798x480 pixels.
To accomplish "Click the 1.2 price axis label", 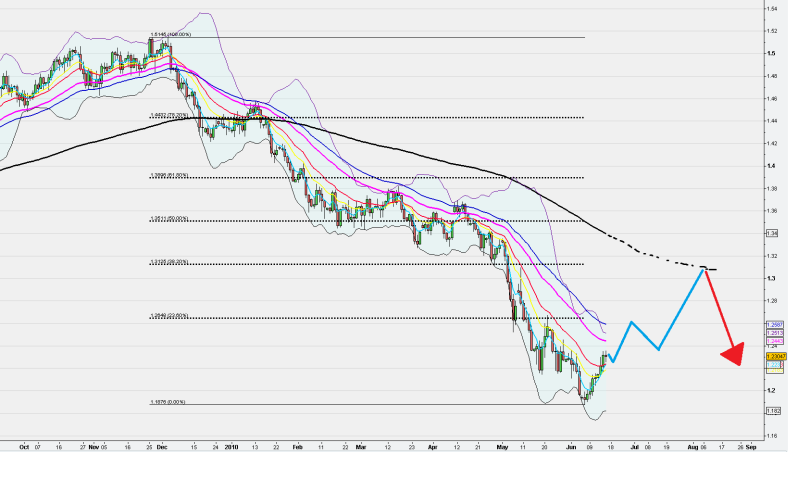I will coord(771,390).
